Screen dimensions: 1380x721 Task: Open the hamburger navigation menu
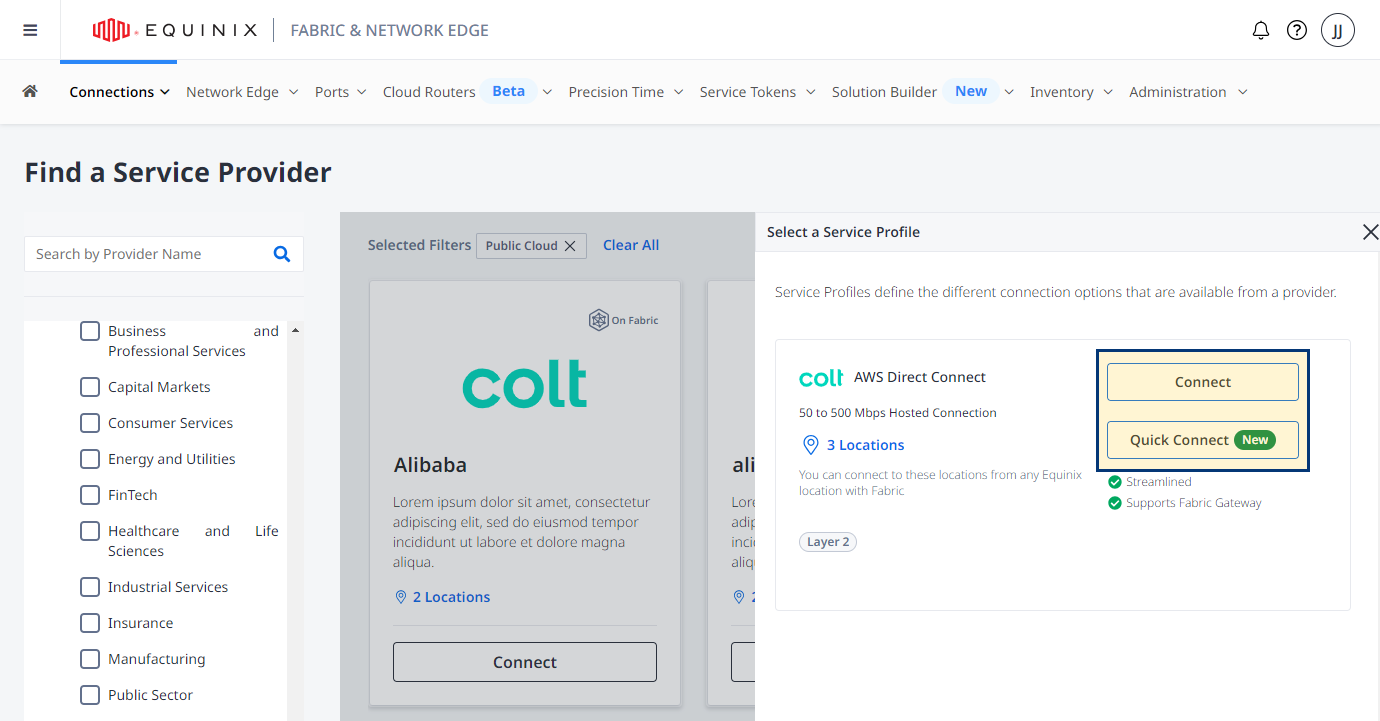tap(30, 30)
